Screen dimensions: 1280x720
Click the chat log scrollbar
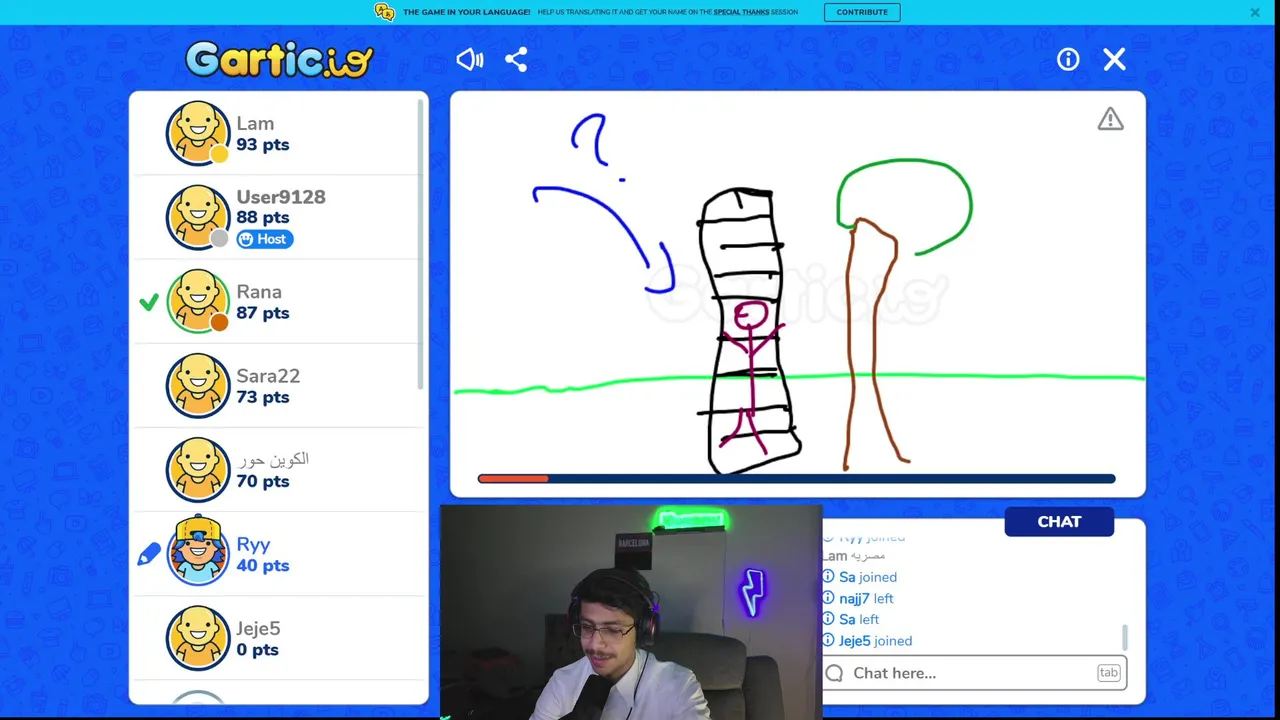pyautogui.click(x=1125, y=637)
